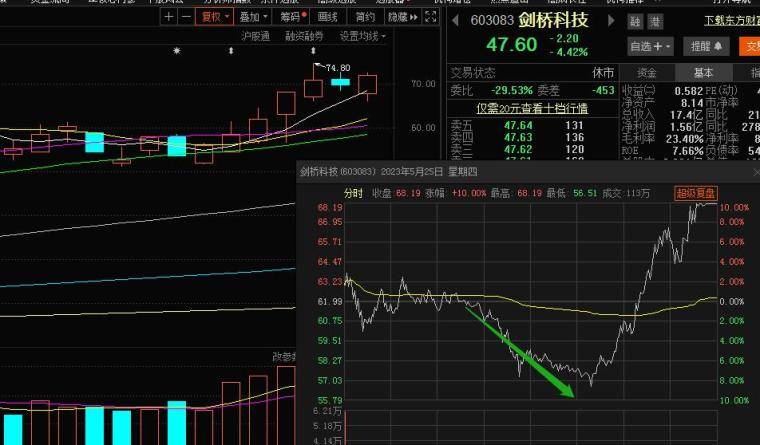Click popup closing price 68.19
Image resolution: width=760 pixels, height=445 pixels.
point(408,193)
